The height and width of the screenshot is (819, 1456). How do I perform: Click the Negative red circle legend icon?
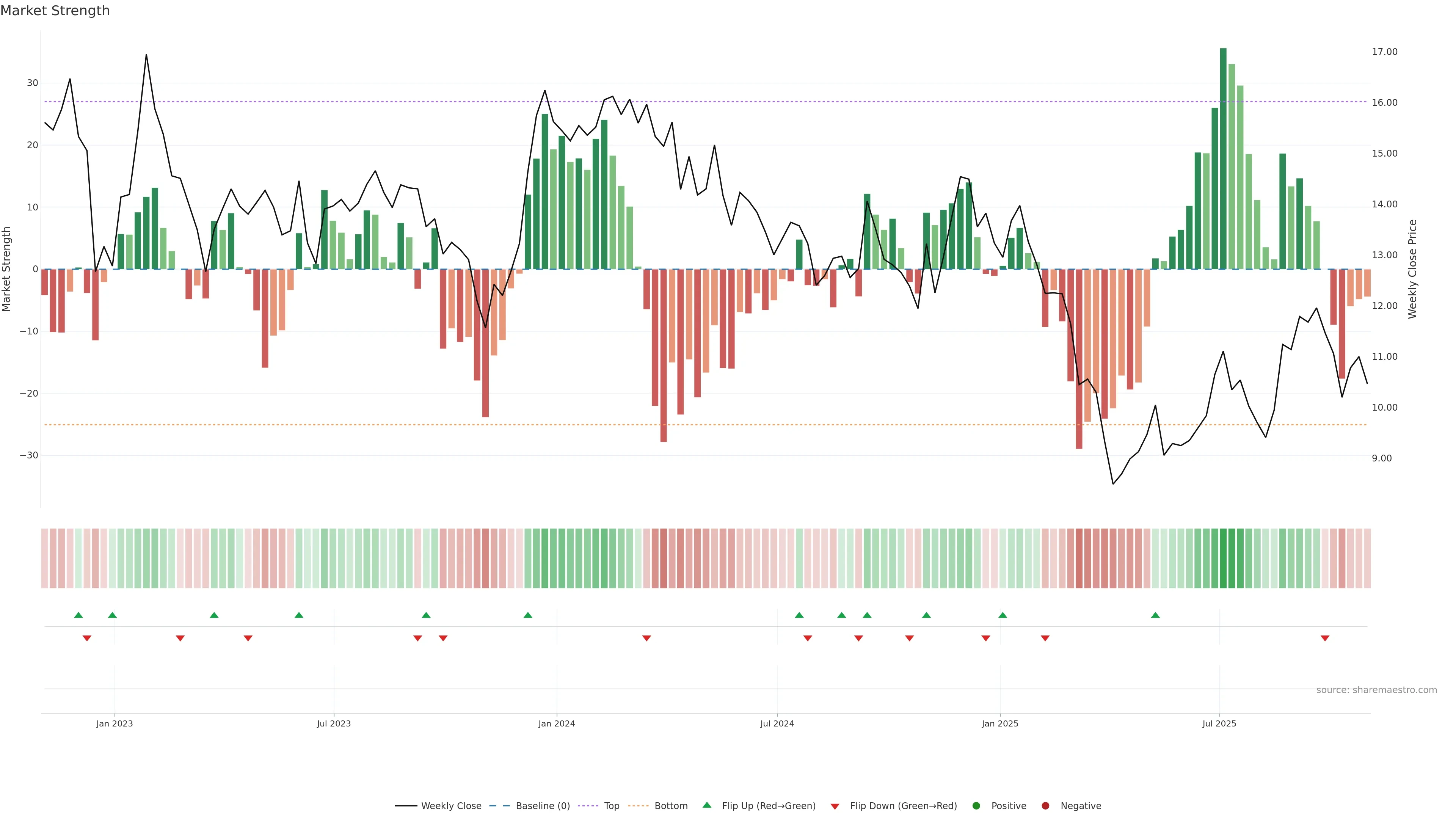(x=1045, y=805)
